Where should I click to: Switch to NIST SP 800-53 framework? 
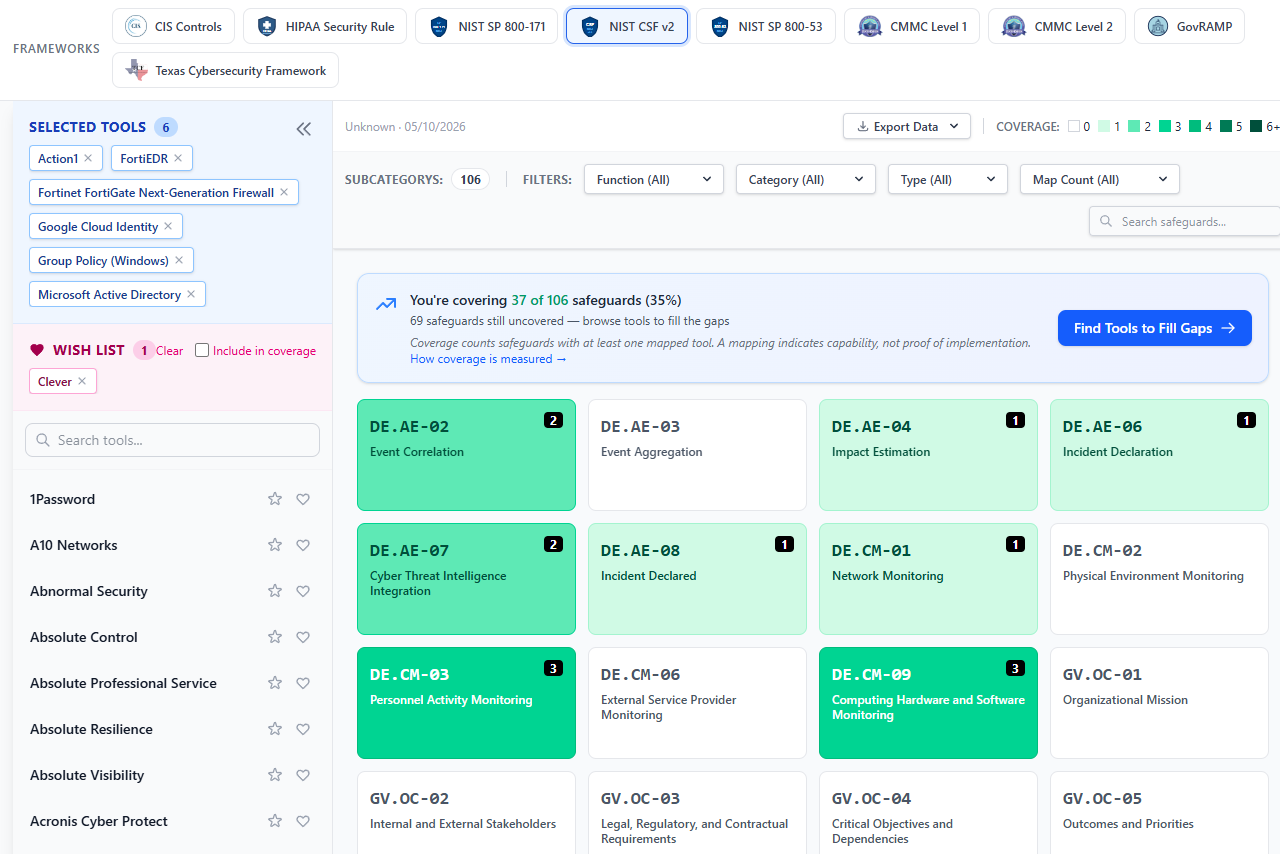pyautogui.click(x=766, y=26)
